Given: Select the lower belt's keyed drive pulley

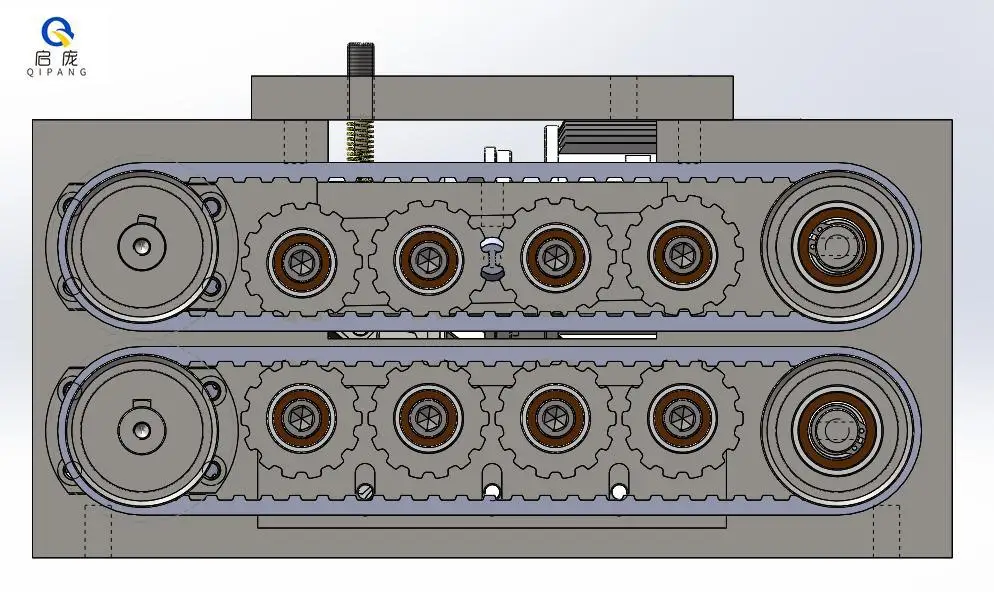Looking at the screenshot, I should pos(141,430).
